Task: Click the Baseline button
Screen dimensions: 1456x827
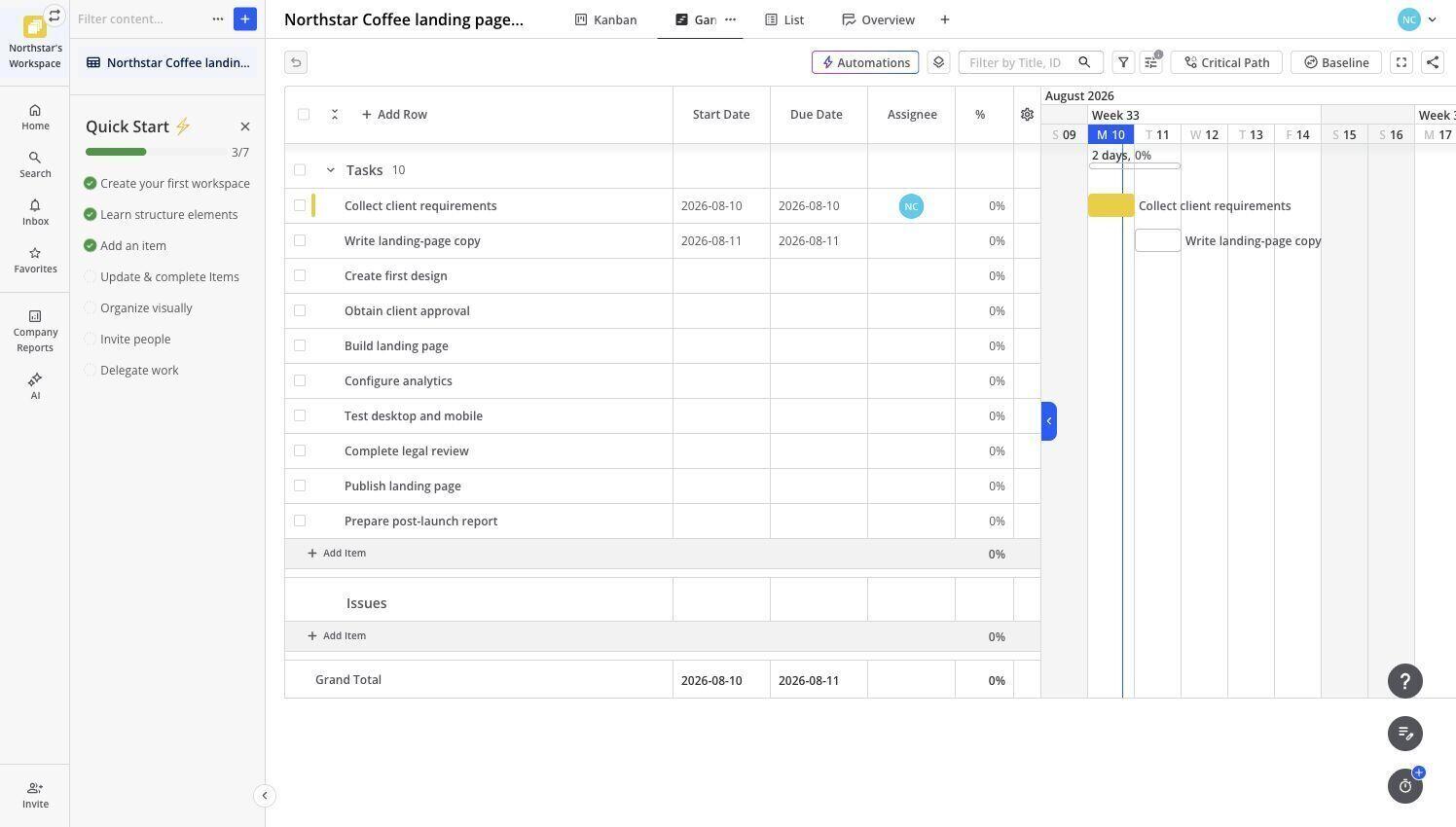Action: tap(1335, 62)
